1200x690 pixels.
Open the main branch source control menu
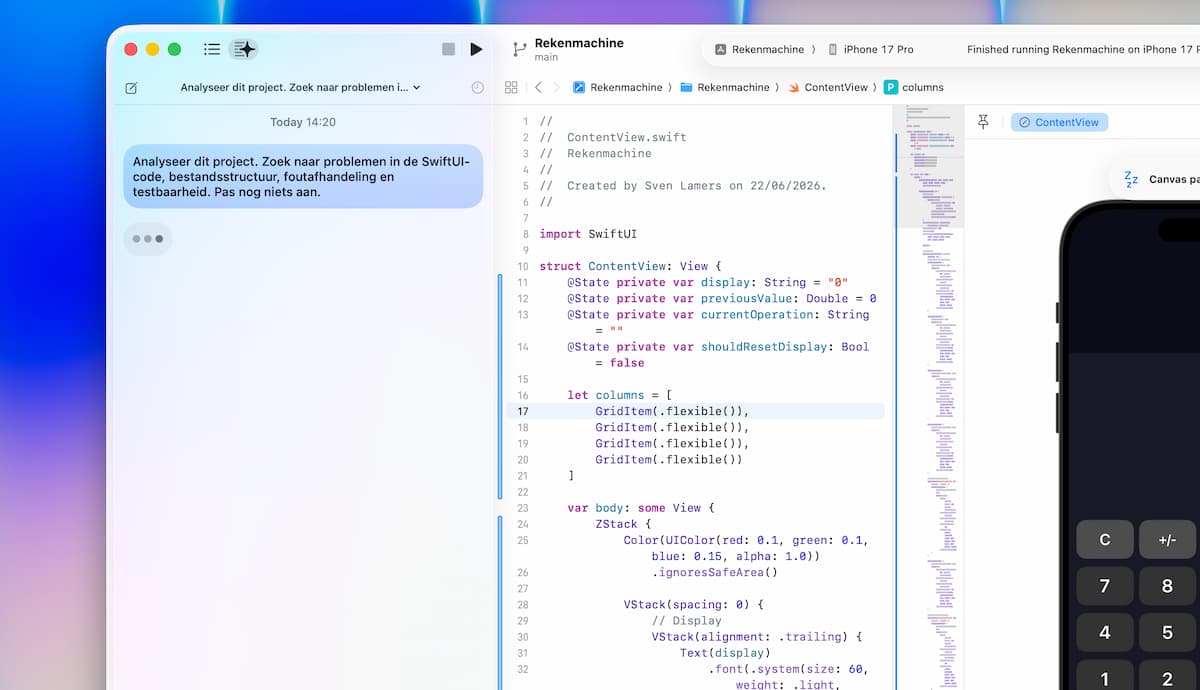[548, 58]
